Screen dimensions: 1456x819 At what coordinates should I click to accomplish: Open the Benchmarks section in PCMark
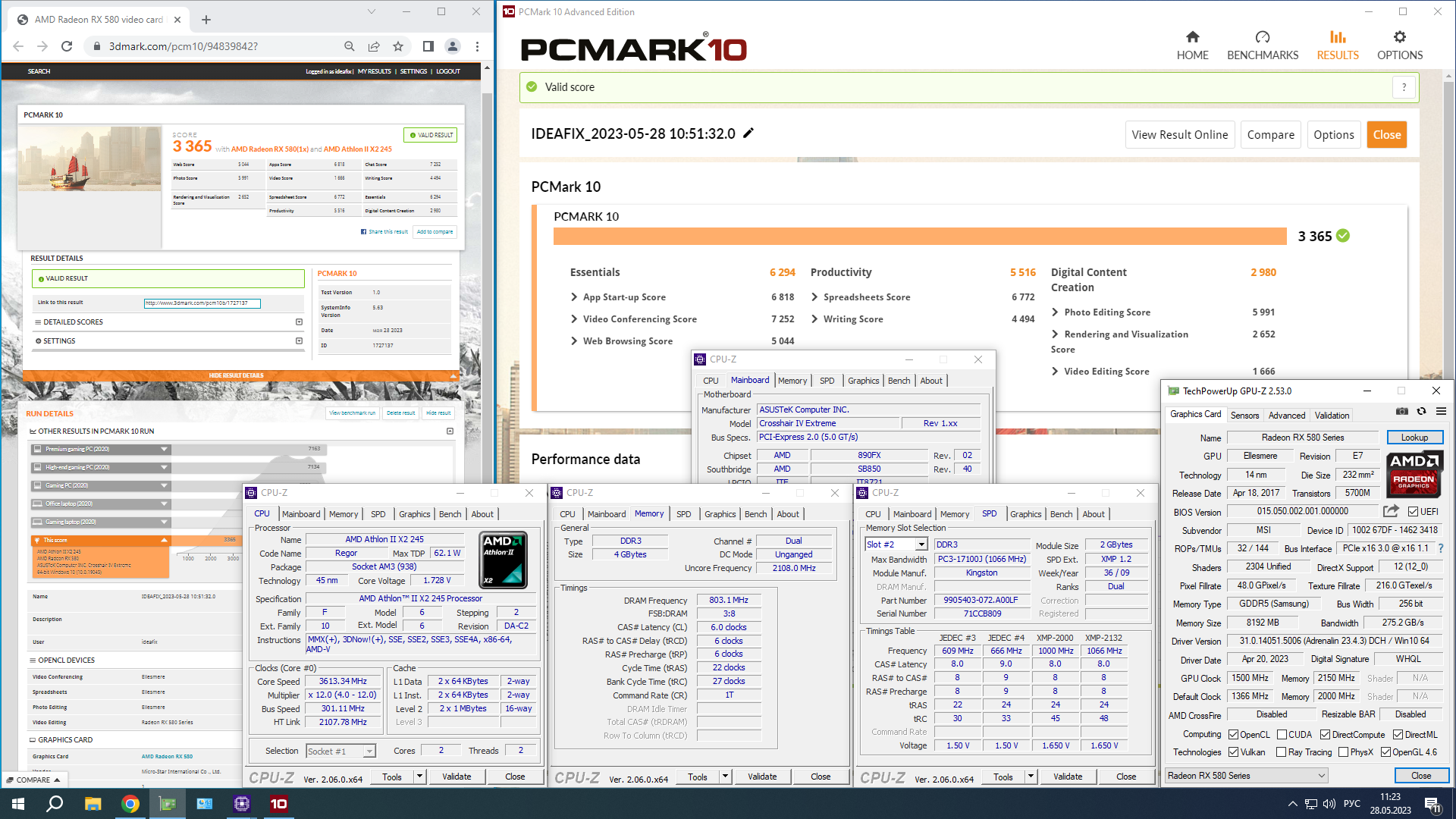click(x=1263, y=45)
